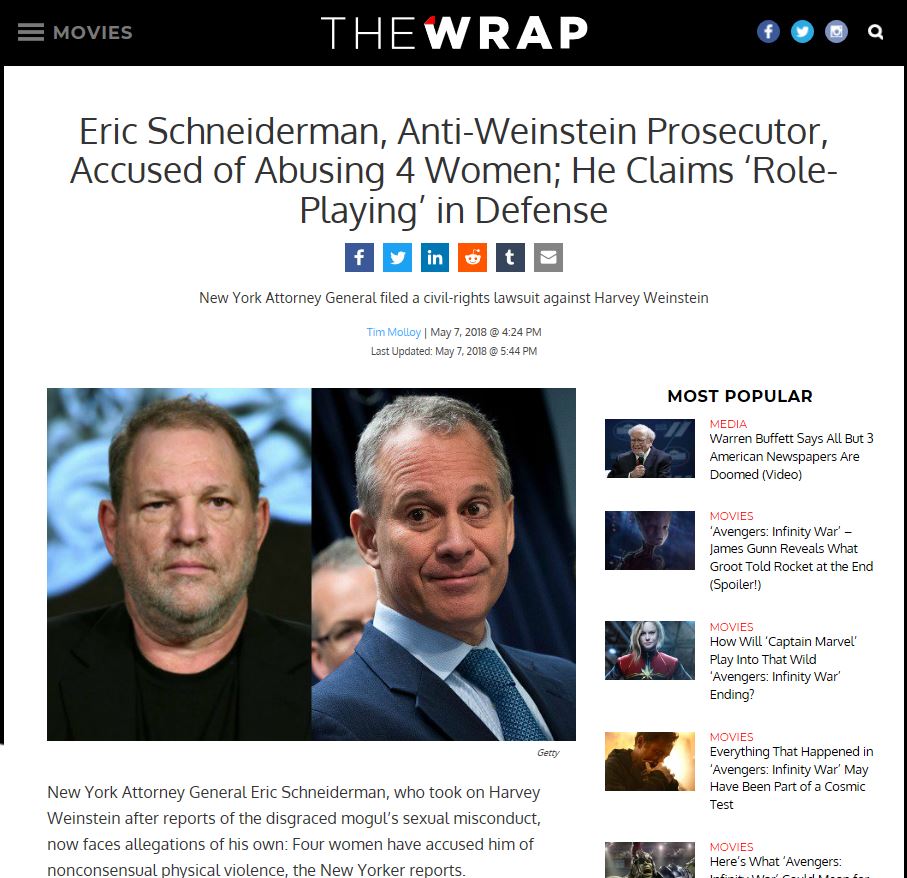Click the header Instagram icon

click(836, 31)
